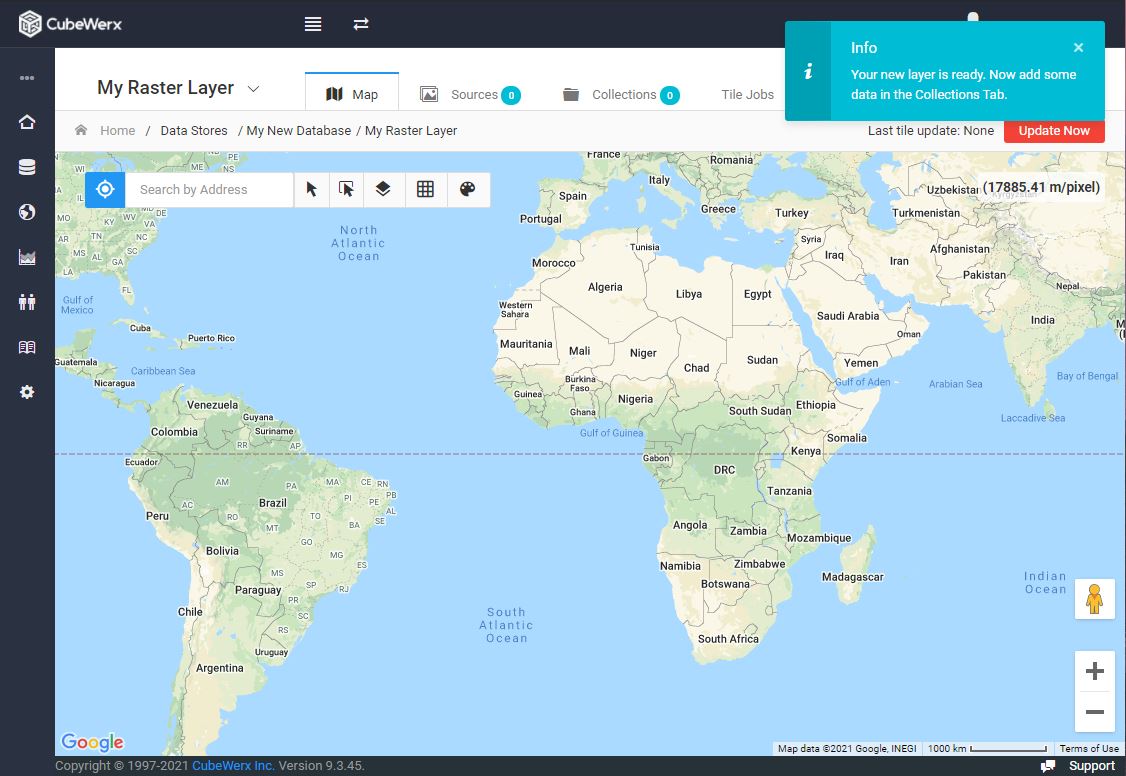Click the CubeWerx logo
The height and width of the screenshot is (776, 1126).
point(70,24)
